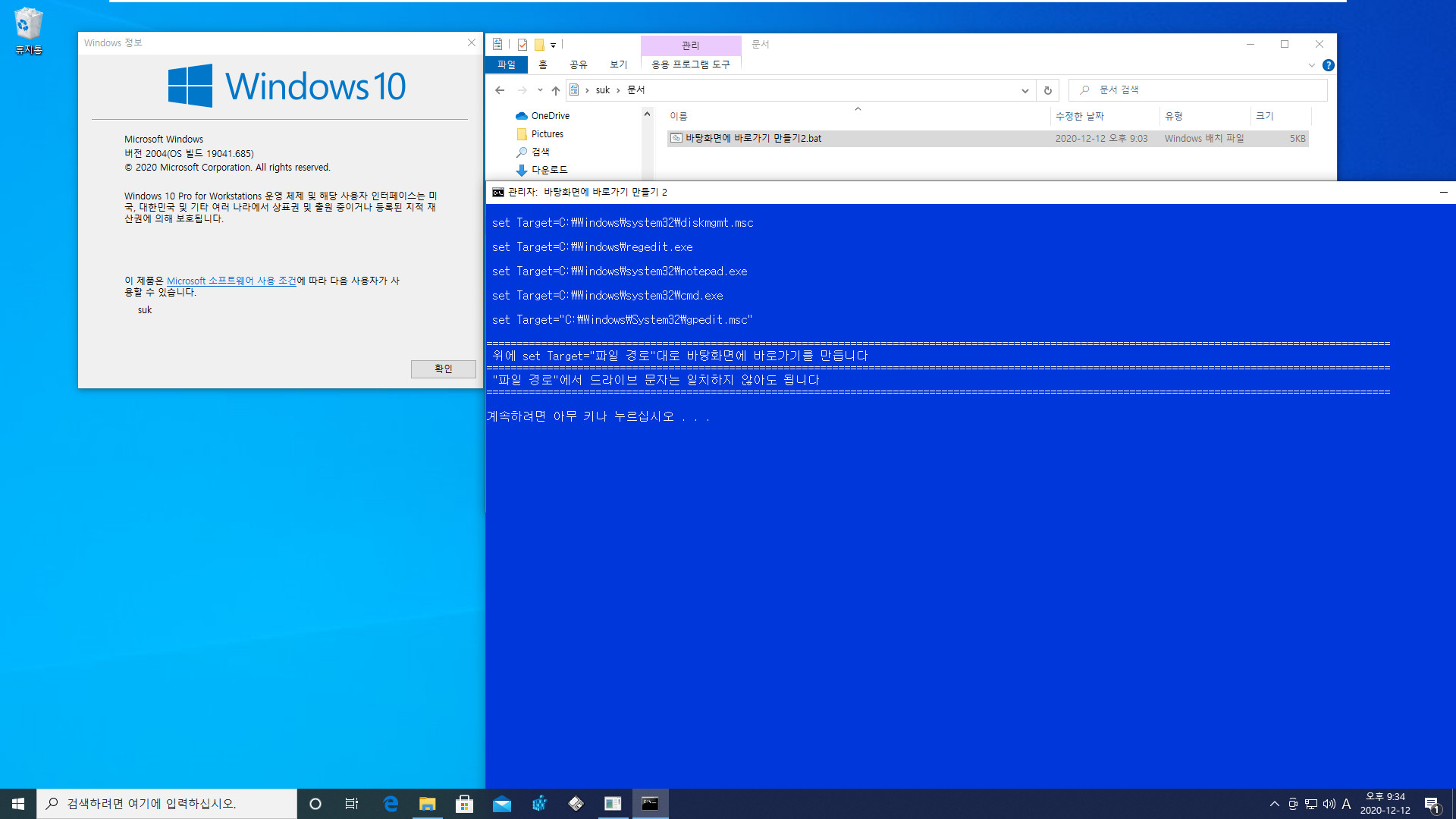
Task: Click the New Folder icon in quick access toolbar
Action: (539, 45)
